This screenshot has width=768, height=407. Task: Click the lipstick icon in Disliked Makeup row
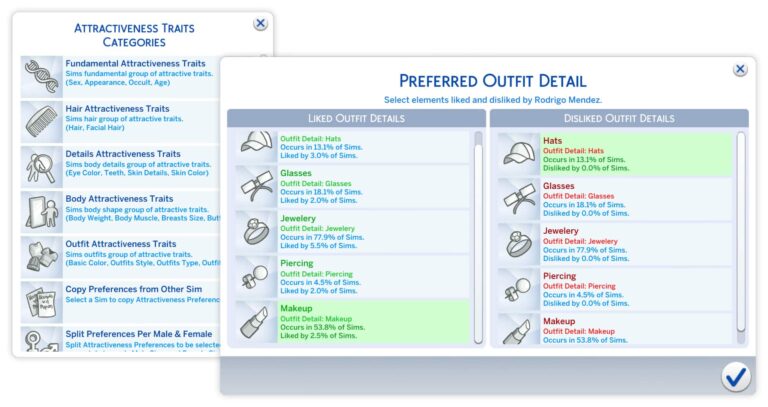[518, 326]
